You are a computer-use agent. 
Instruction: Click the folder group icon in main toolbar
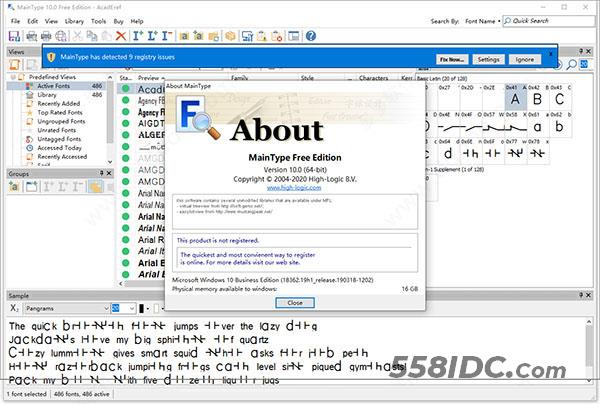point(214,36)
